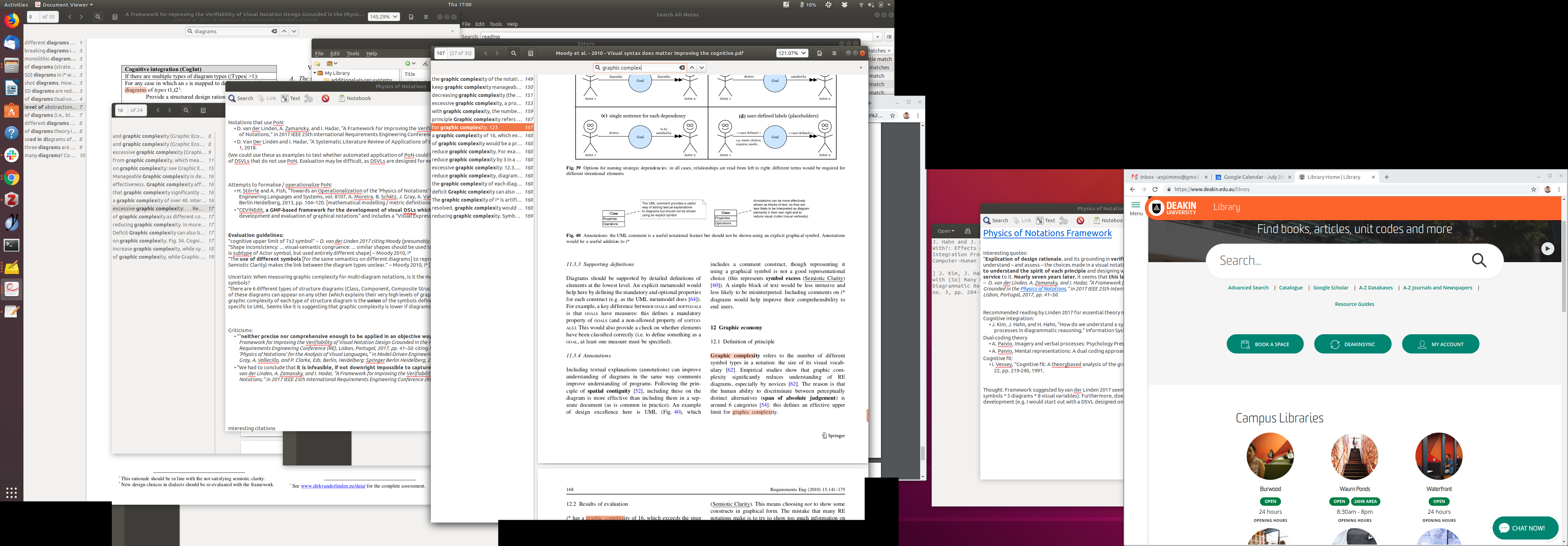Open the 121.07% zoom dropdown
This screenshot has width=1568, height=546.
coord(792,54)
